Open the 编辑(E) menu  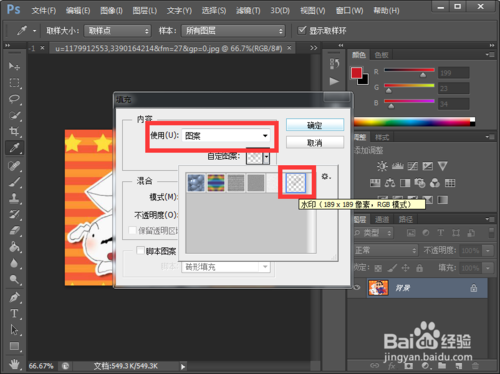(x=78, y=11)
